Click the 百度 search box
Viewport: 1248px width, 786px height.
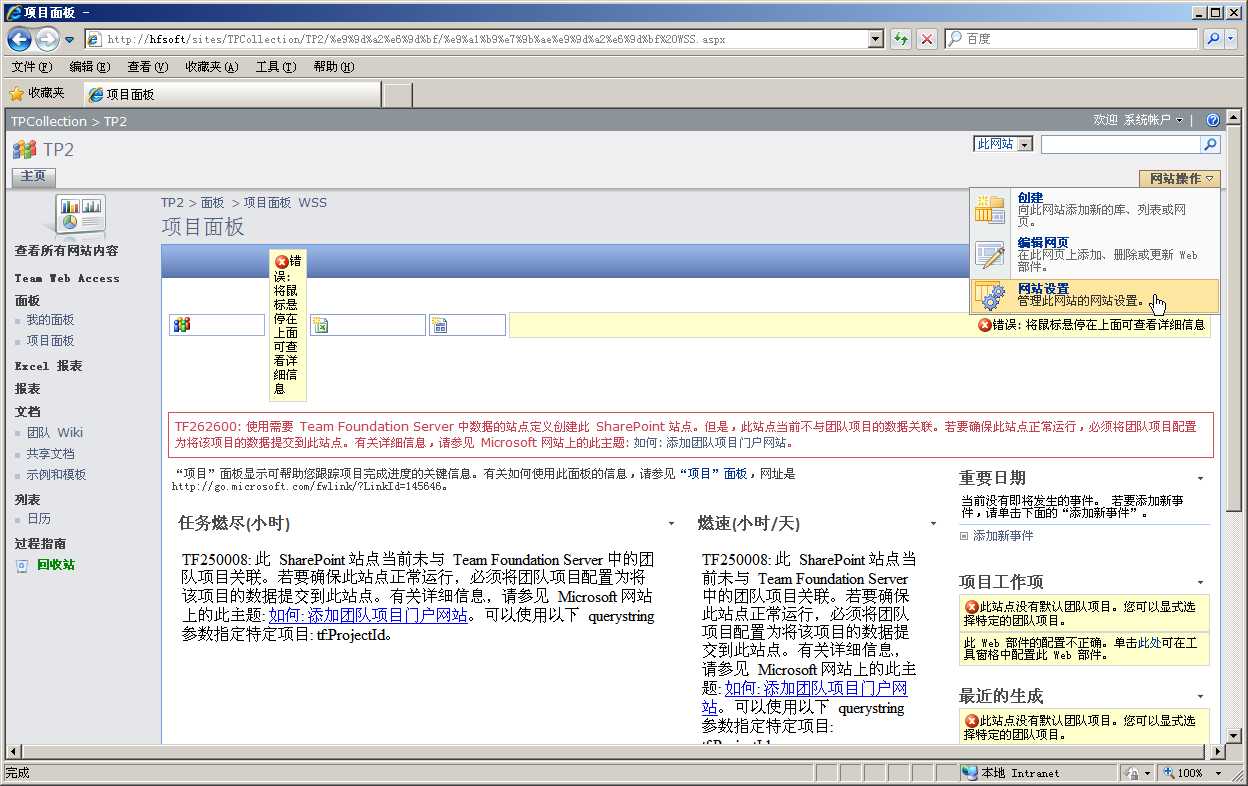(1070, 39)
